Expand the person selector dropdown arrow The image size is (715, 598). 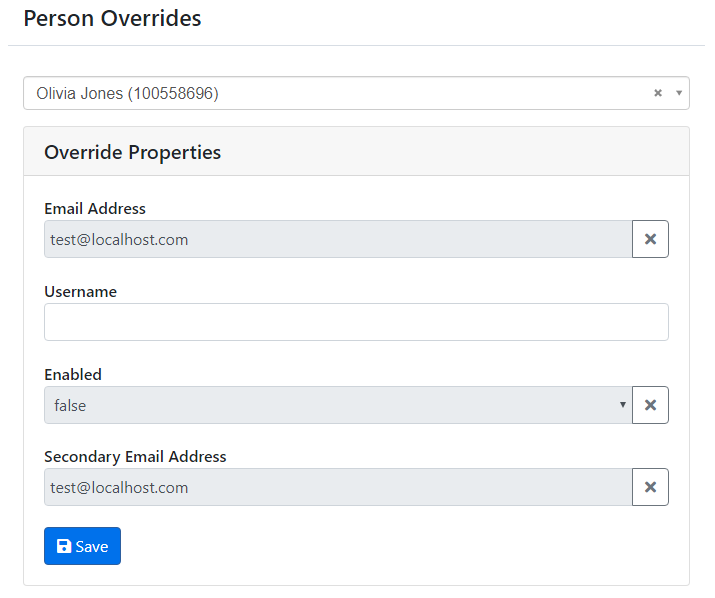[x=679, y=93]
